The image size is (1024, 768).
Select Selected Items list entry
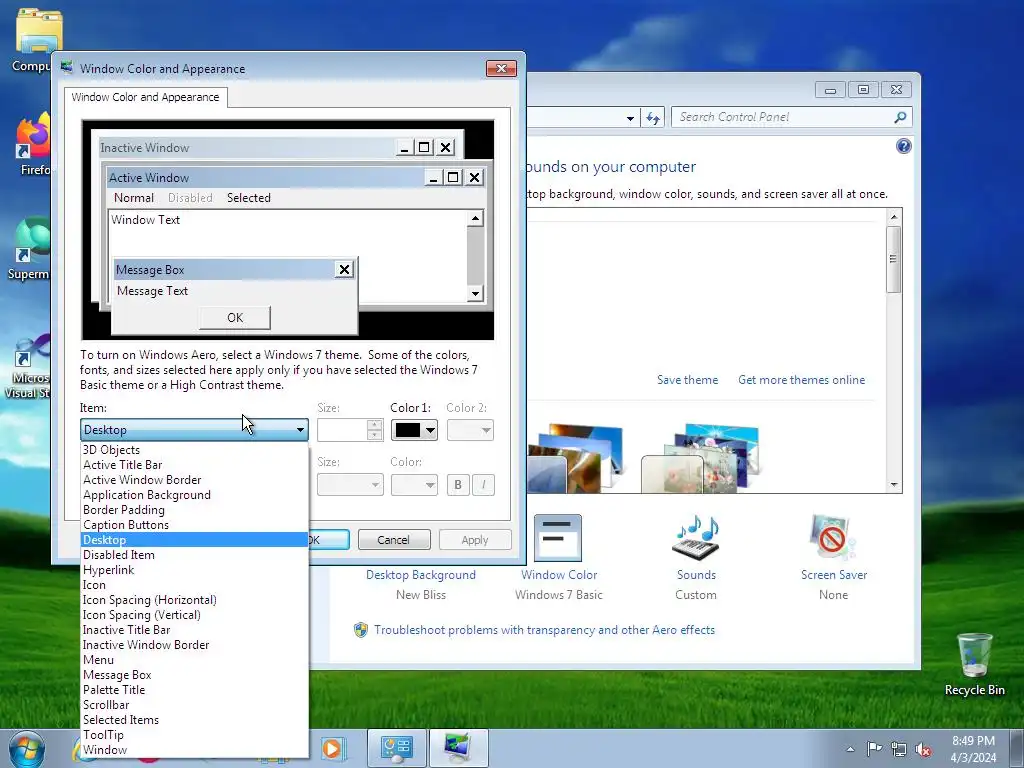pos(194,720)
